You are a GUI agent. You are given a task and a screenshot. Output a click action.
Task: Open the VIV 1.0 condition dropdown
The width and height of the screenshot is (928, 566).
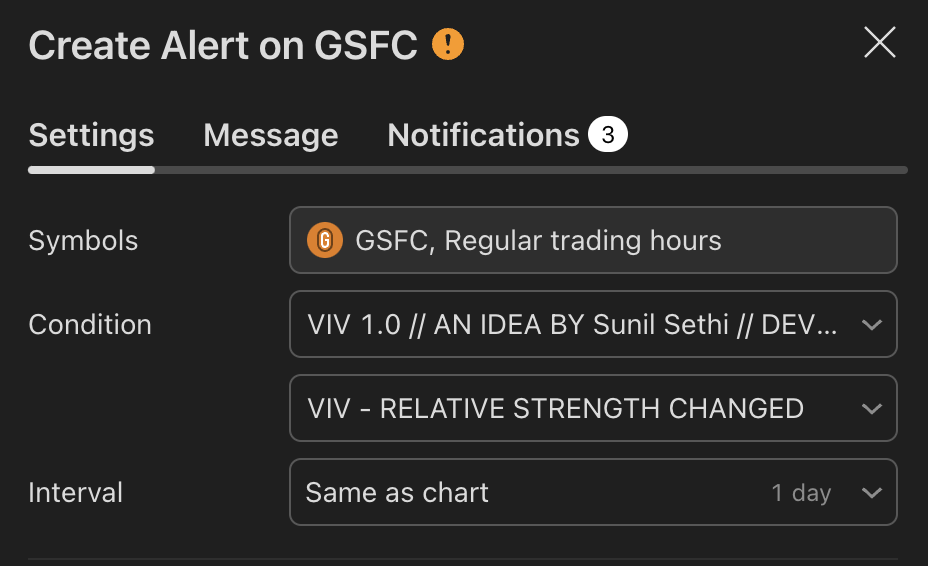click(x=580, y=324)
